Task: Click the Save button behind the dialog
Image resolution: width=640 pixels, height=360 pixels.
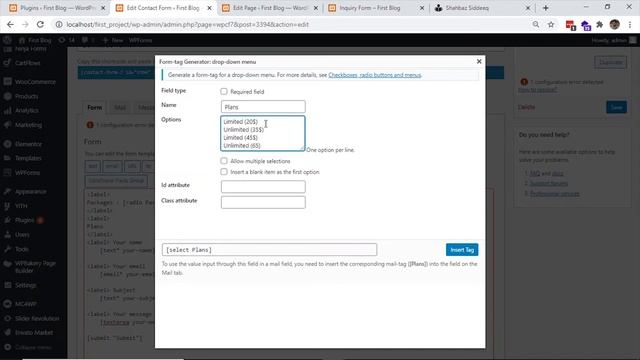Action: pos(616,107)
